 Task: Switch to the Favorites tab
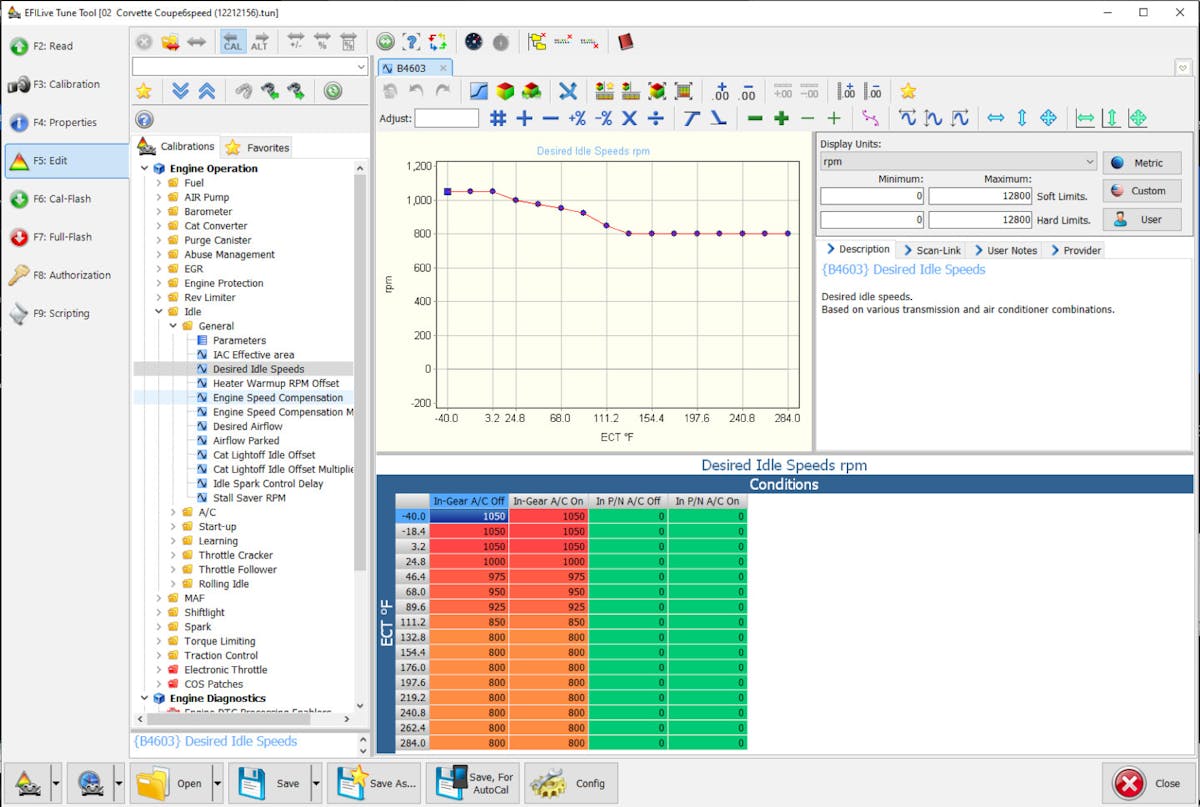[x=257, y=147]
